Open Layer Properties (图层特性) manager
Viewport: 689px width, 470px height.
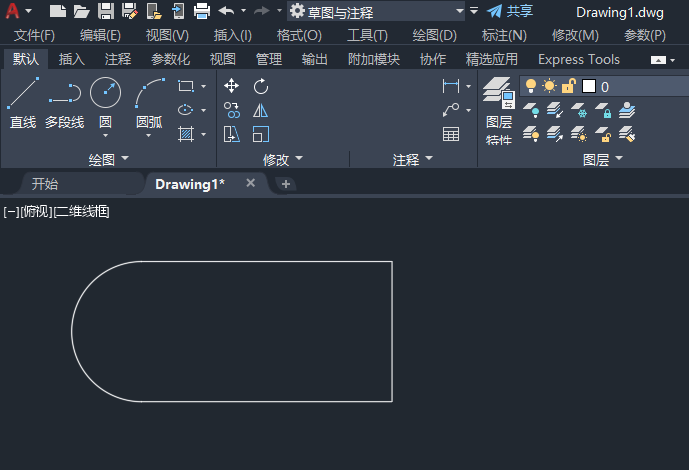click(499, 110)
